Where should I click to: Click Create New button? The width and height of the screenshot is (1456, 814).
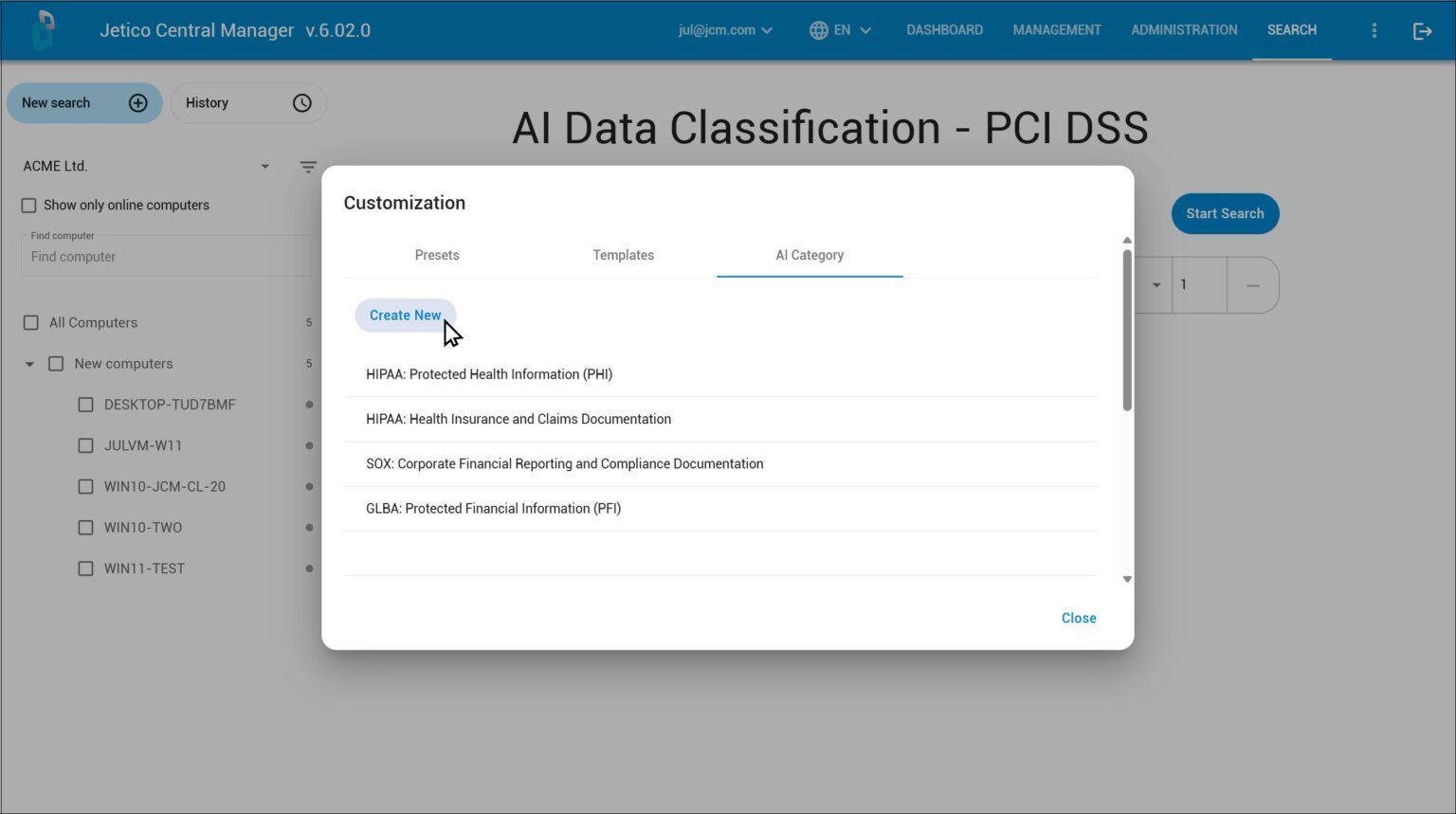[x=405, y=316]
